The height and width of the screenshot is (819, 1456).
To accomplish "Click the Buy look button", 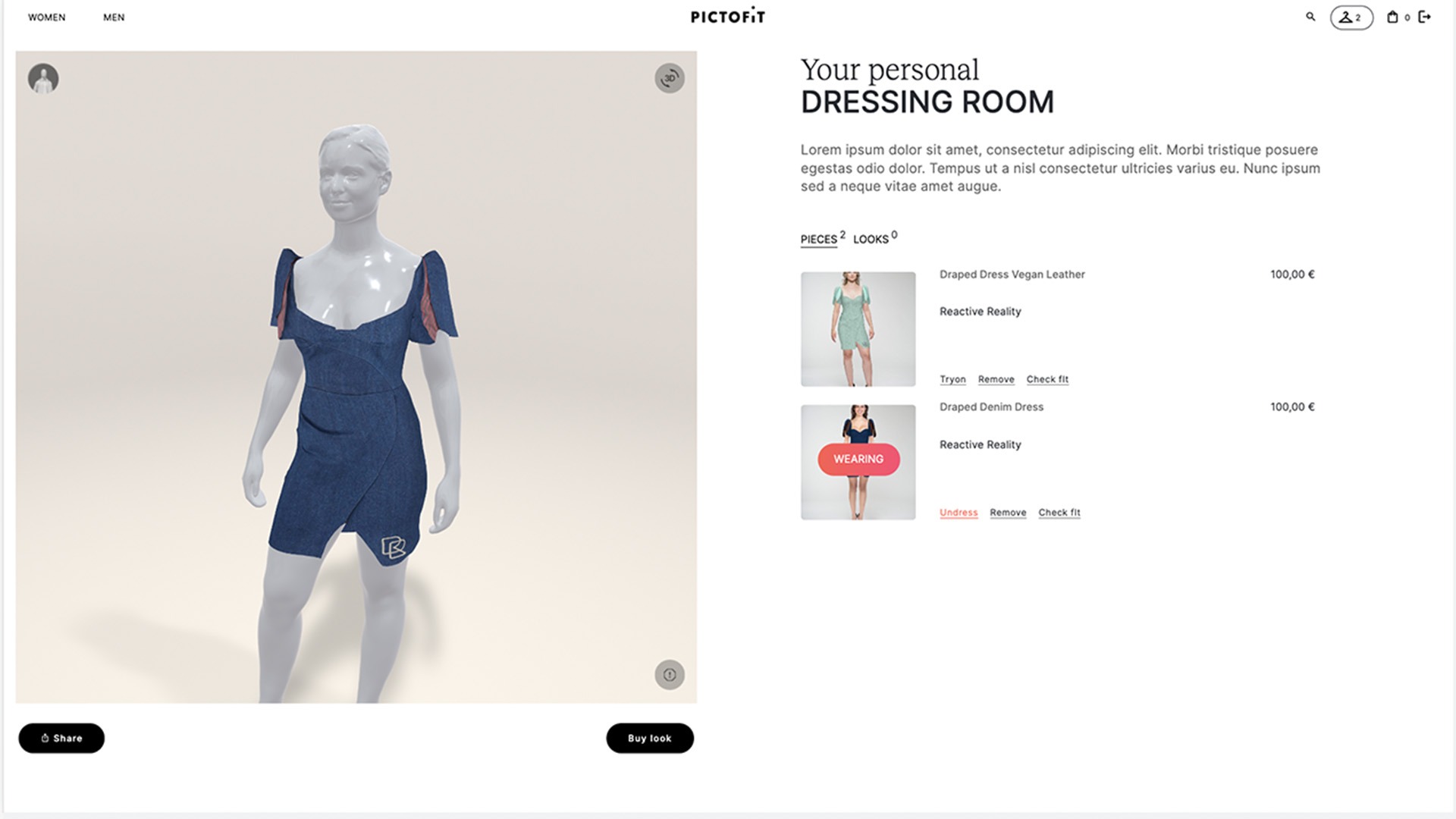I will coord(650,738).
